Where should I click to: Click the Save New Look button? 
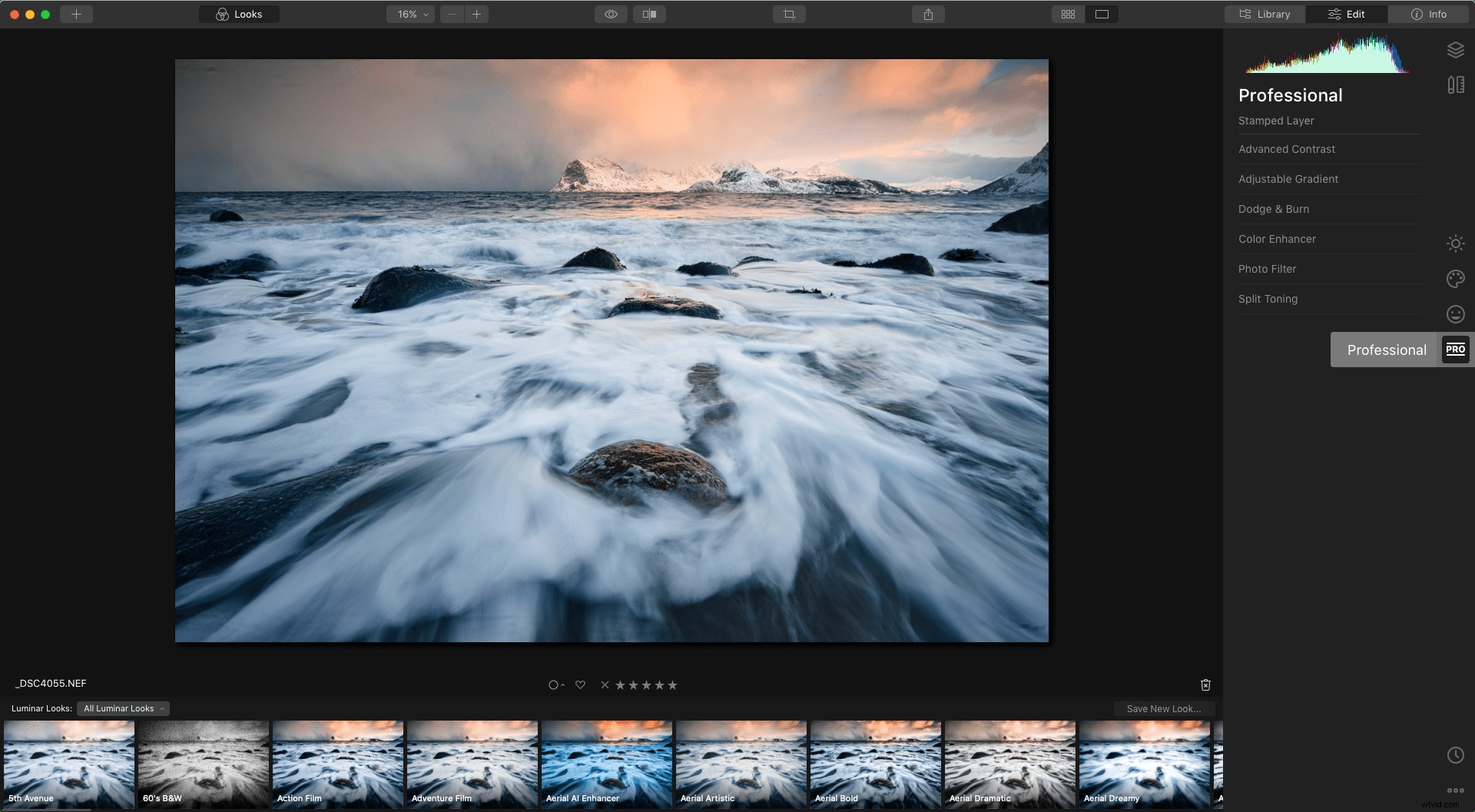[x=1164, y=708]
